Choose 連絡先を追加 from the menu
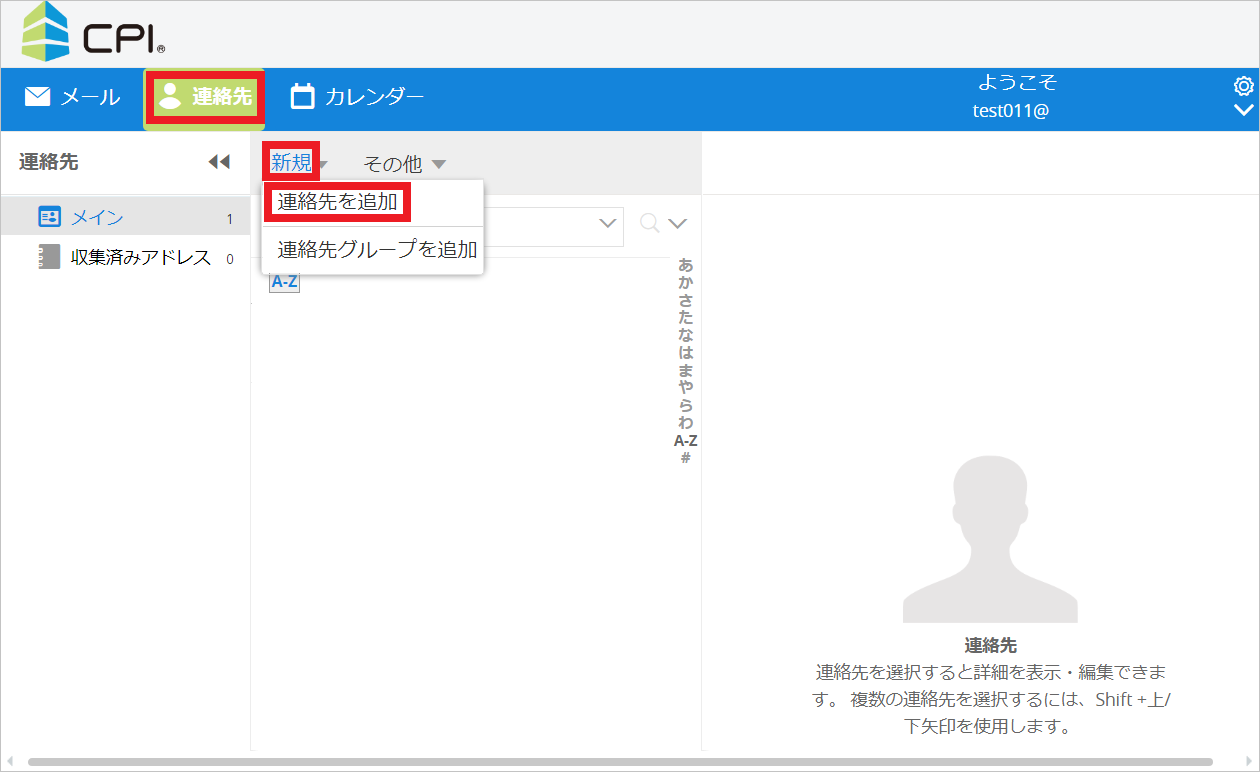 click(337, 202)
